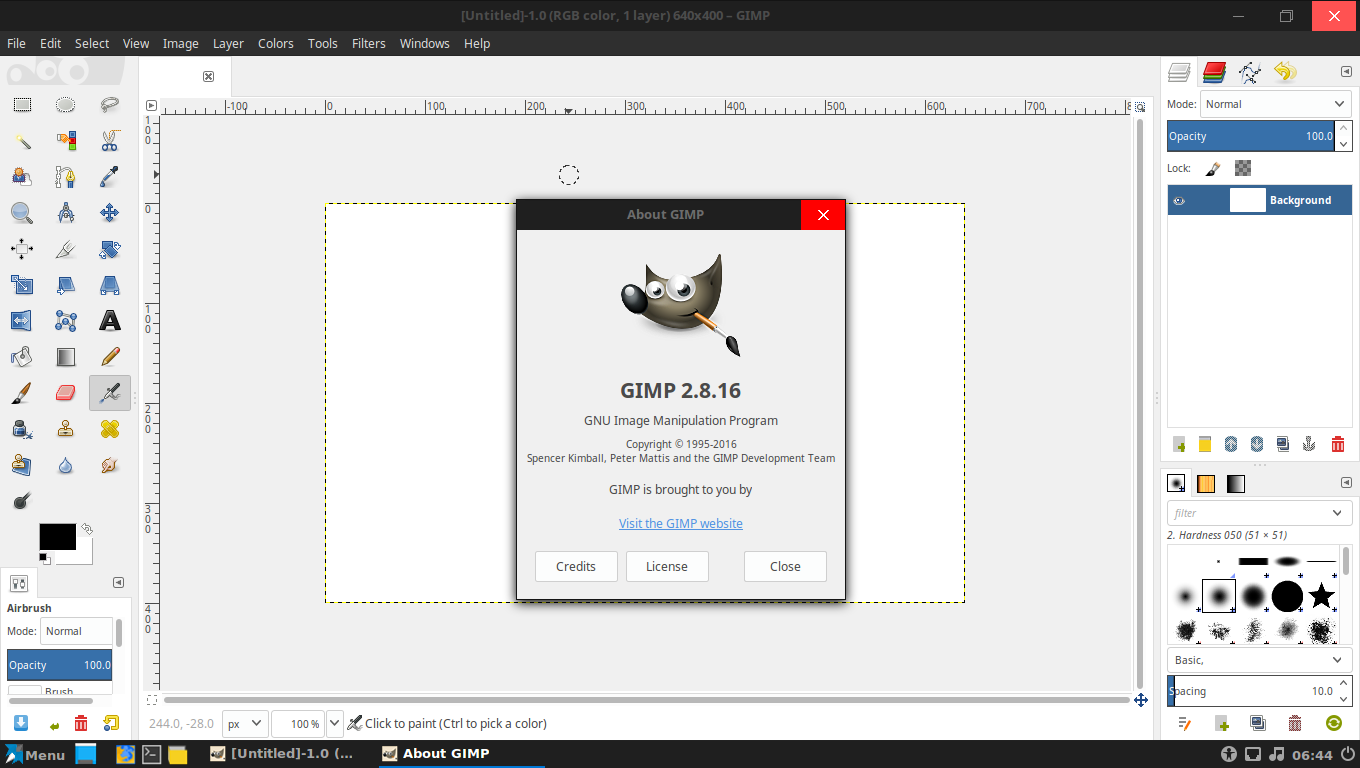
Task: Click the Close button in About dialog
Action: click(x=785, y=566)
